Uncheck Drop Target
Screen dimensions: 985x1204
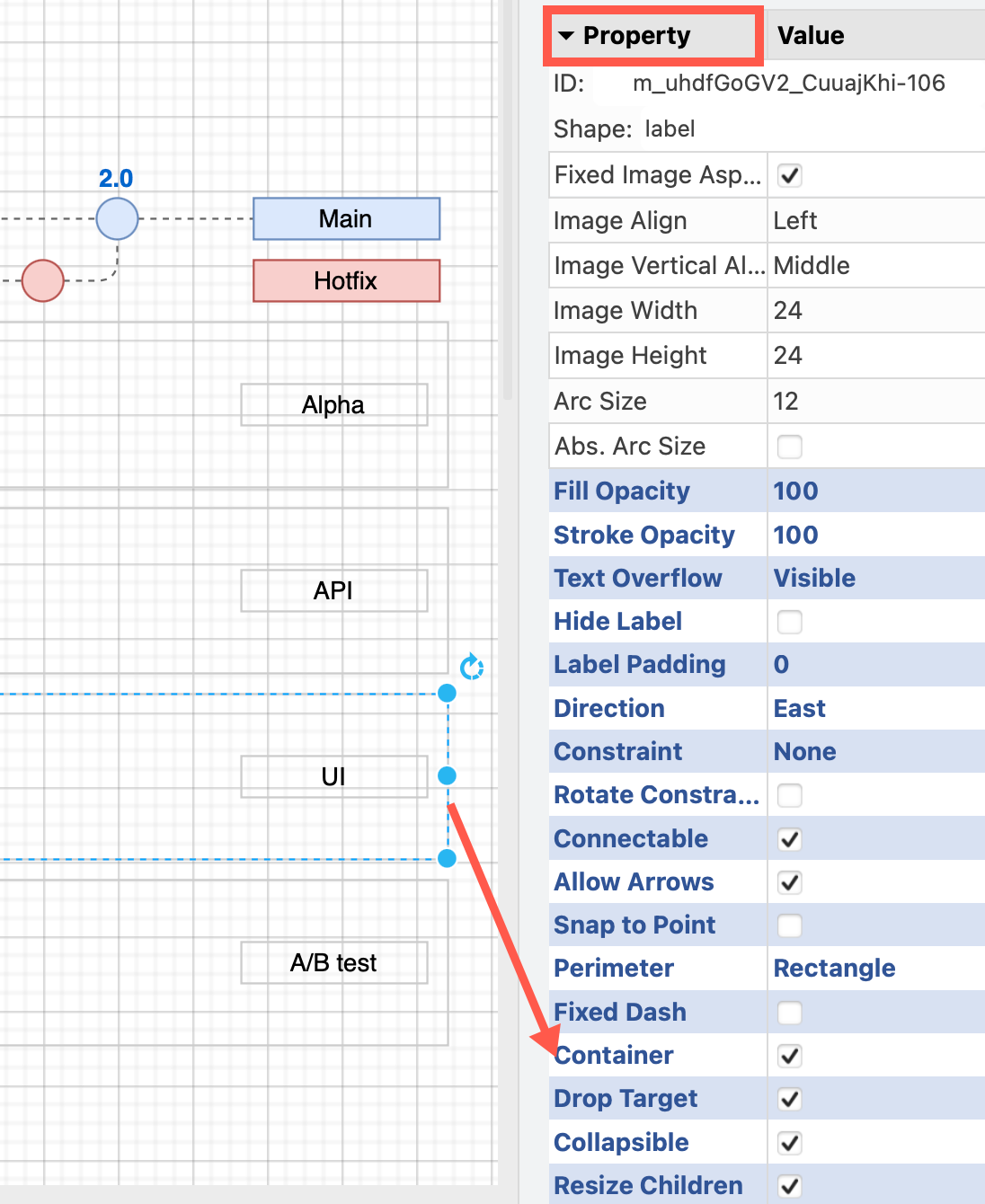tap(788, 1099)
